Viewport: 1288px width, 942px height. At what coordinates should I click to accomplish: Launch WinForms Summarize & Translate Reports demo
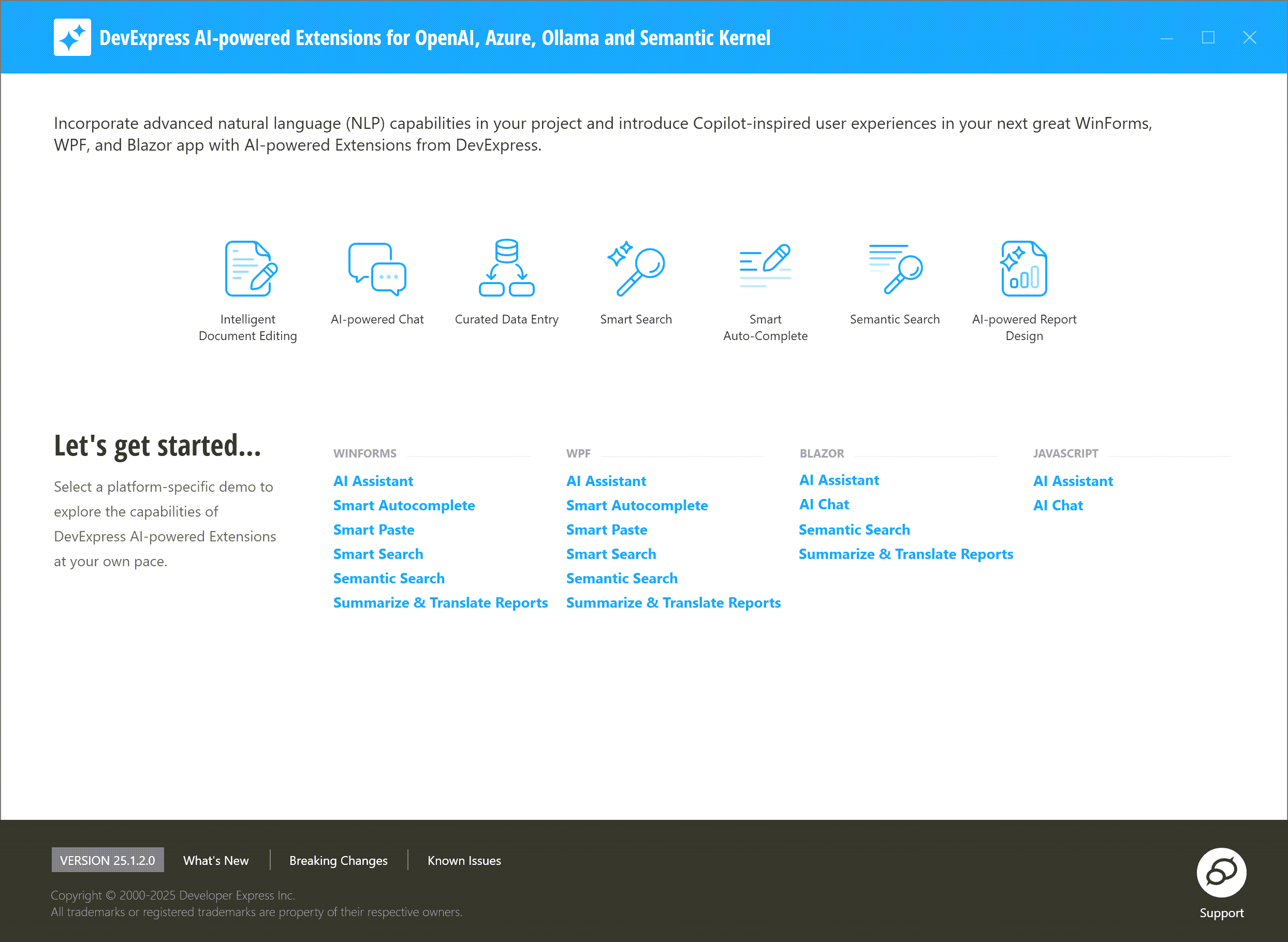tap(440, 602)
